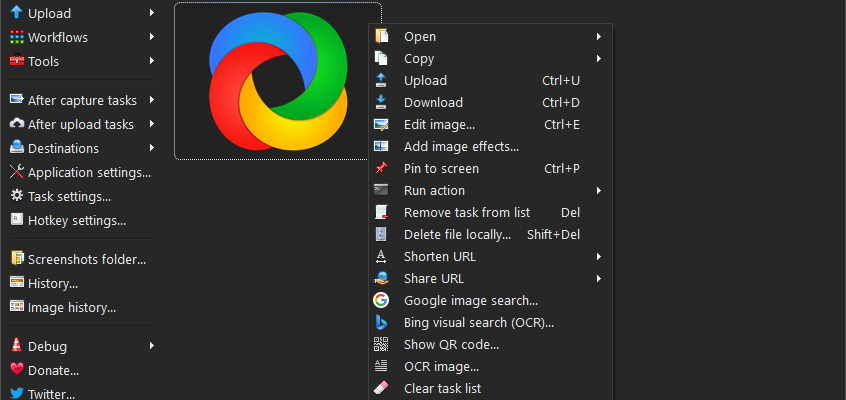Click the Show QR code icon
The height and width of the screenshot is (400, 846).
tap(381, 344)
